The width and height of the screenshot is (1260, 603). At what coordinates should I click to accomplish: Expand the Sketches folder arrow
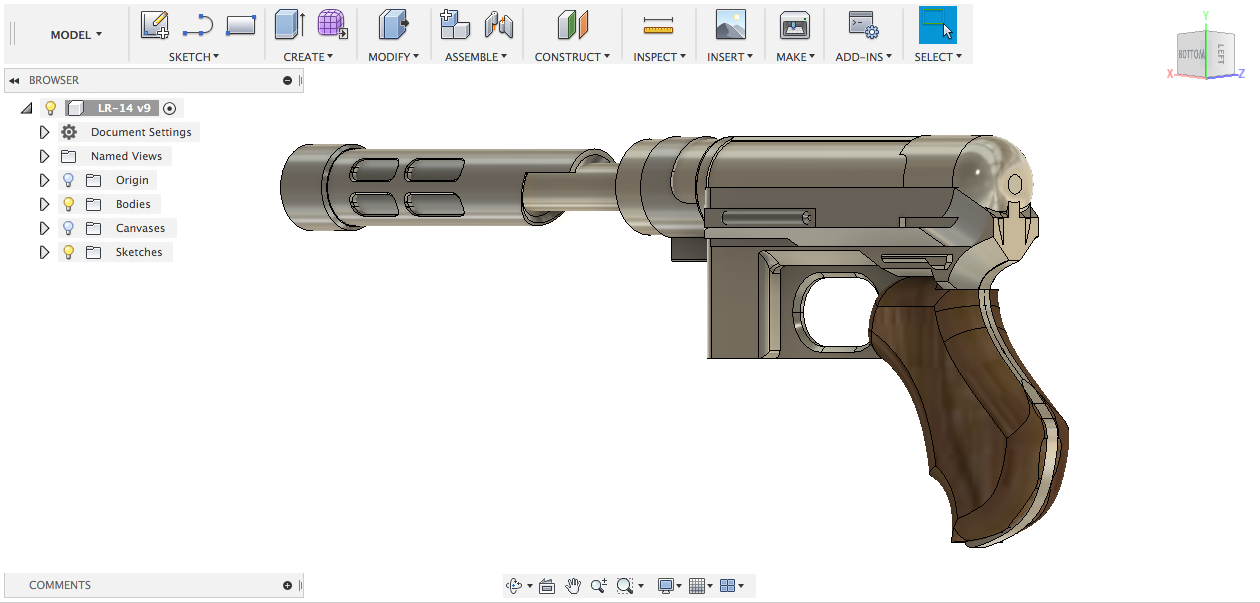(44, 252)
